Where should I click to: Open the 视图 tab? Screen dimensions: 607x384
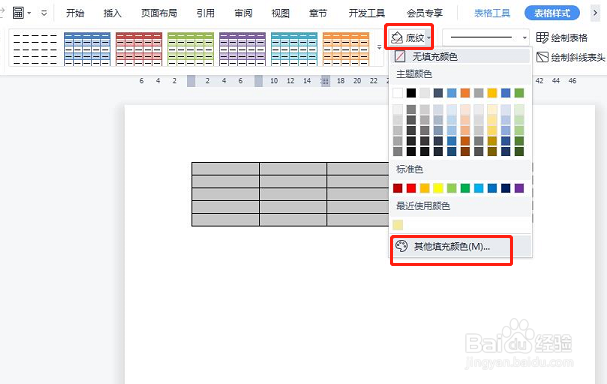point(281,13)
